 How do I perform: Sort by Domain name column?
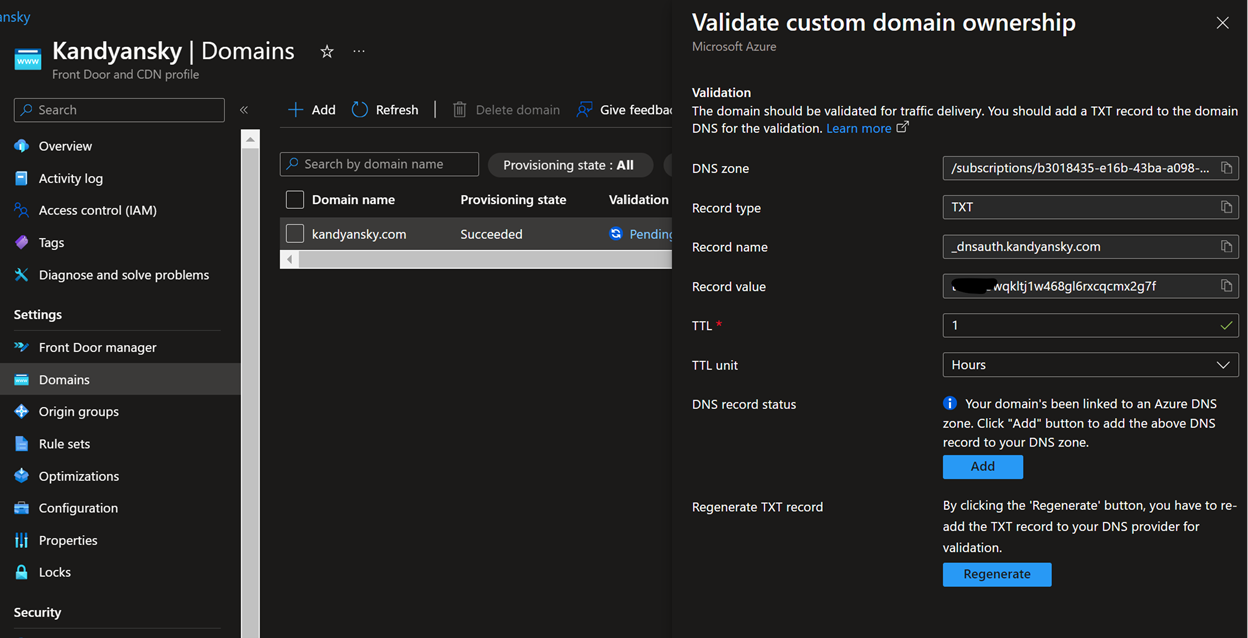click(353, 200)
